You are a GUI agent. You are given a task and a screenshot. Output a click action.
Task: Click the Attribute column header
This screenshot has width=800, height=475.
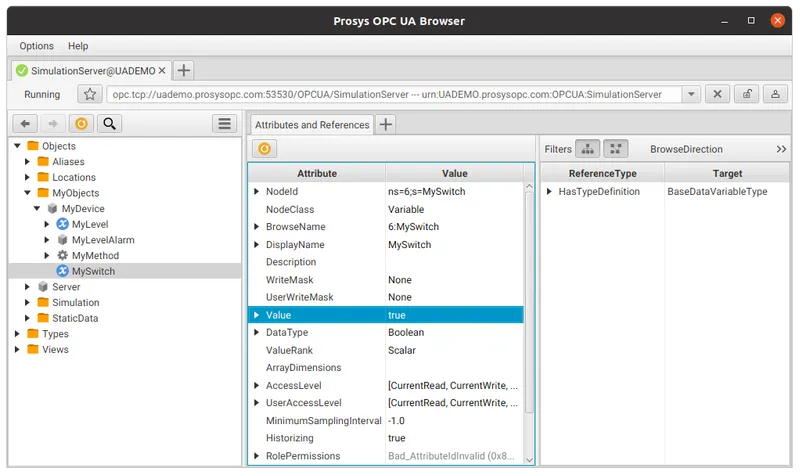click(x=317, y=173)
